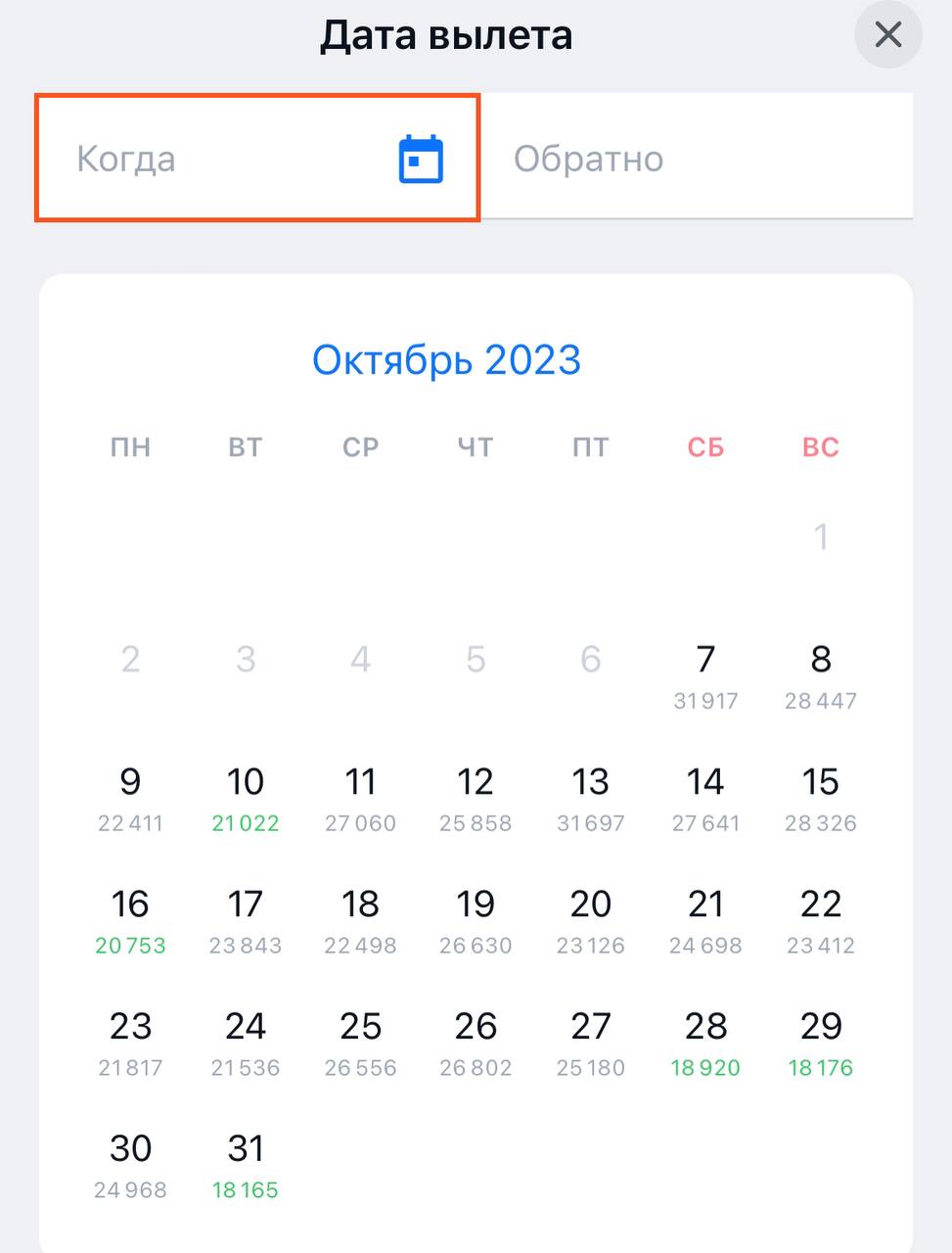The image size is (952, 1253).
Task: Select October 29 priced 18 176
Action: coord(820,1042)
